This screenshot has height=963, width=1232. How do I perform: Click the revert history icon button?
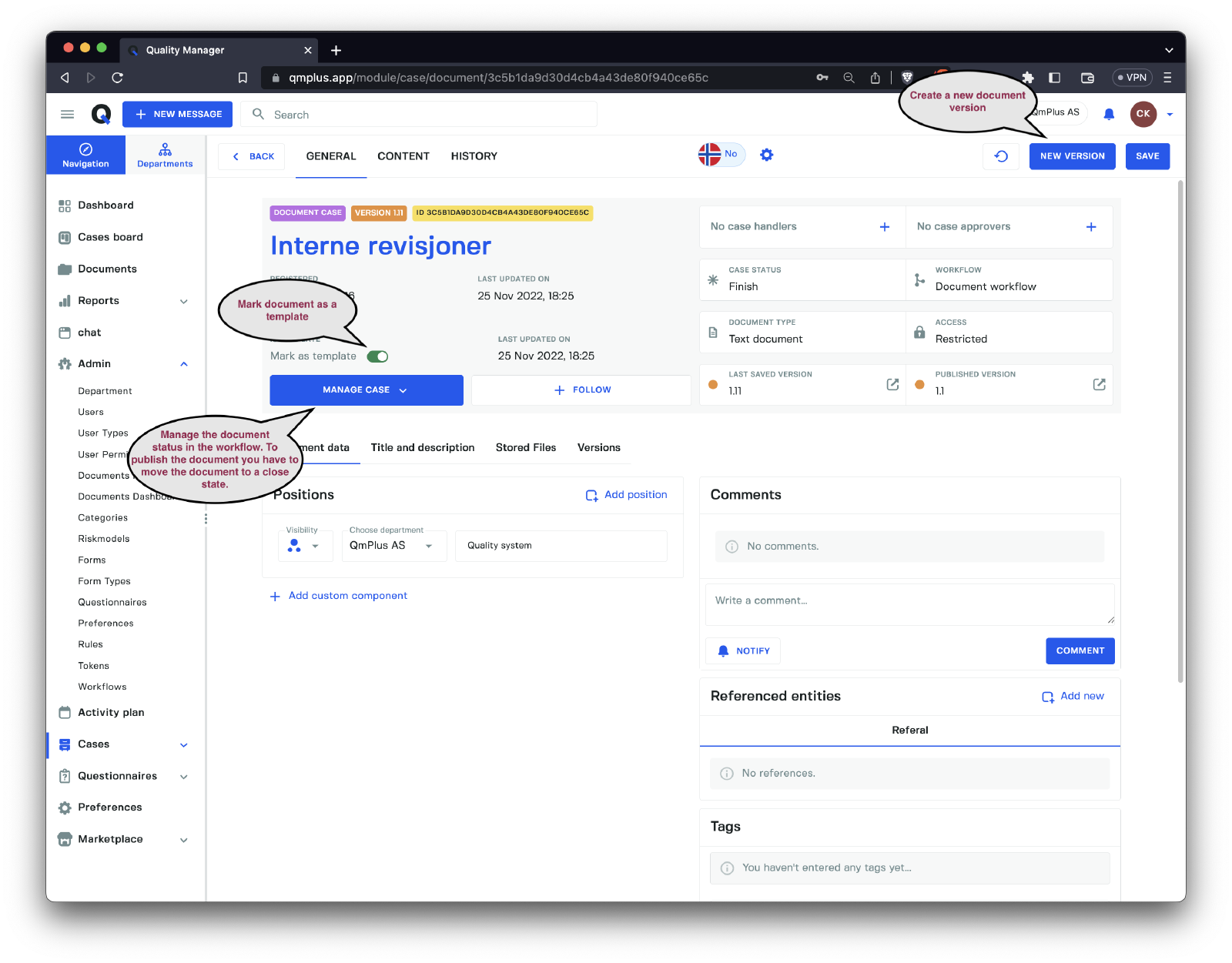(x=1001, y=156)
